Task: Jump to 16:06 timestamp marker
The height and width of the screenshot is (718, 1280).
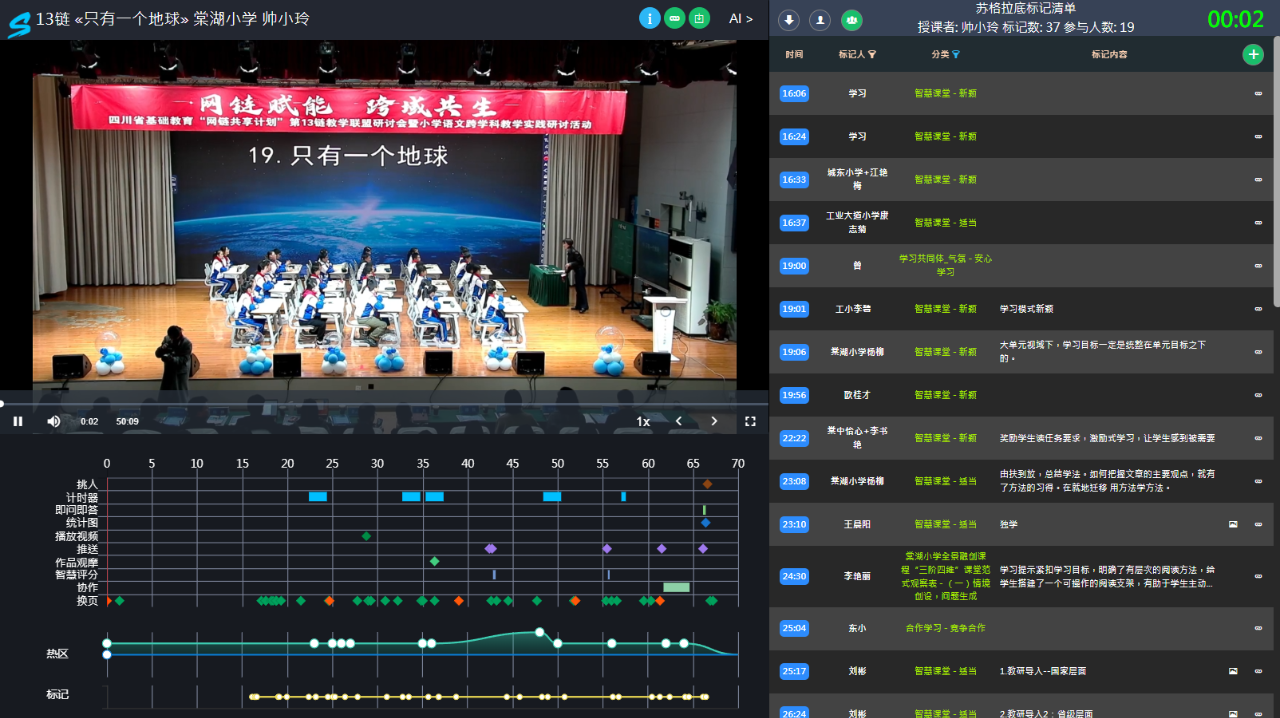Action: pyautogui.click(x=794, y=93)
